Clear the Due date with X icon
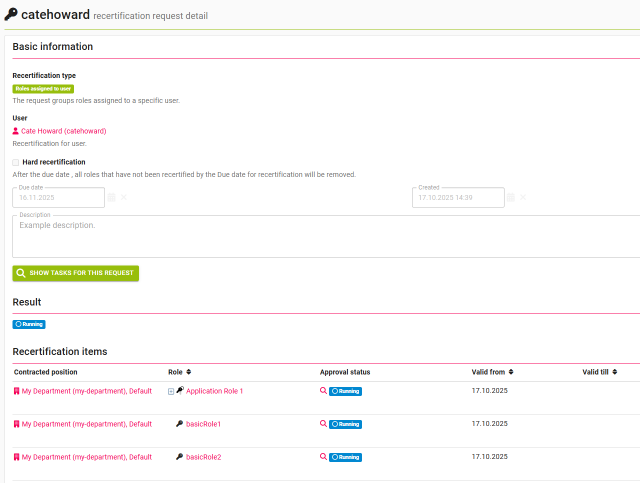 coord(124,198)
